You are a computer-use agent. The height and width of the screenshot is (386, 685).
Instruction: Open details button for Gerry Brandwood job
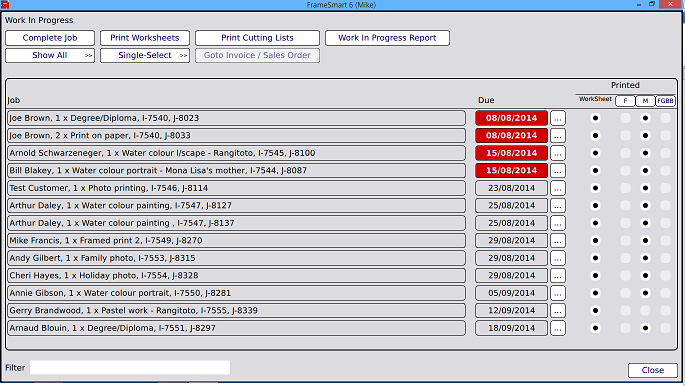[x=558, y=310]
